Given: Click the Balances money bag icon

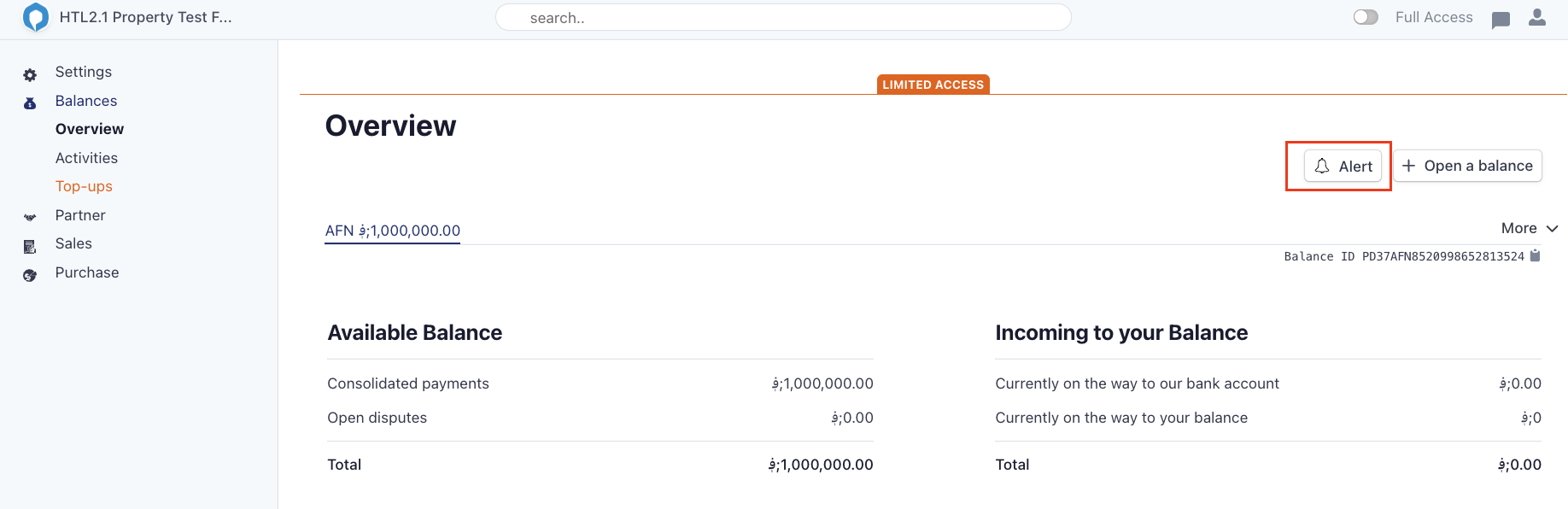Looking at the screenshot, I should (x=30, y=103).
